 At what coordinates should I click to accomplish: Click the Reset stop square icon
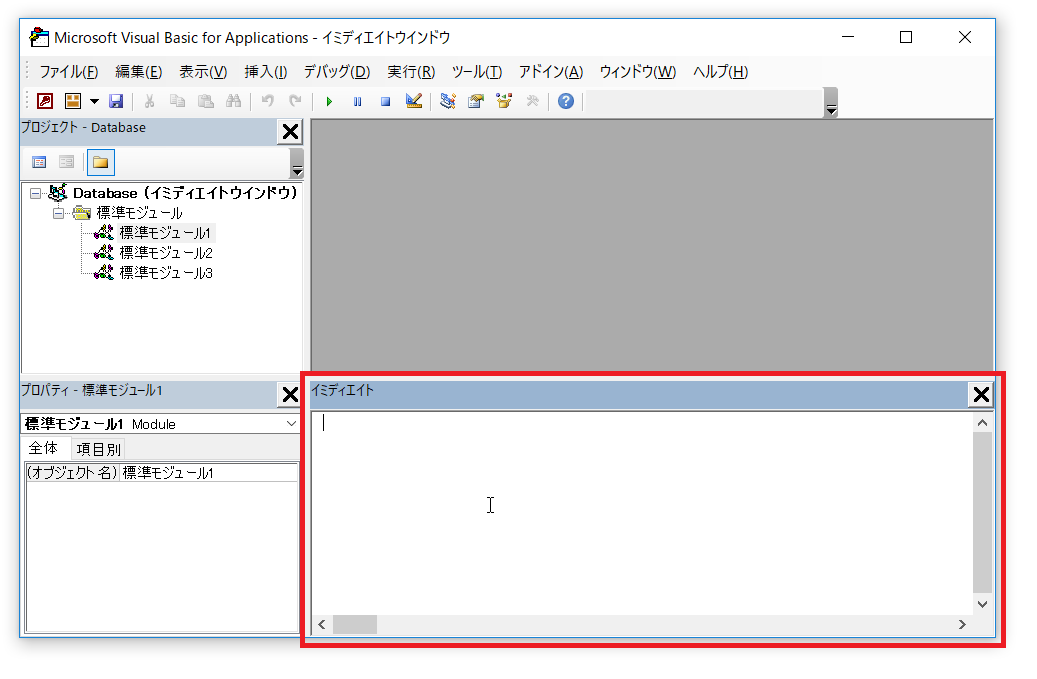pos(386,102)
